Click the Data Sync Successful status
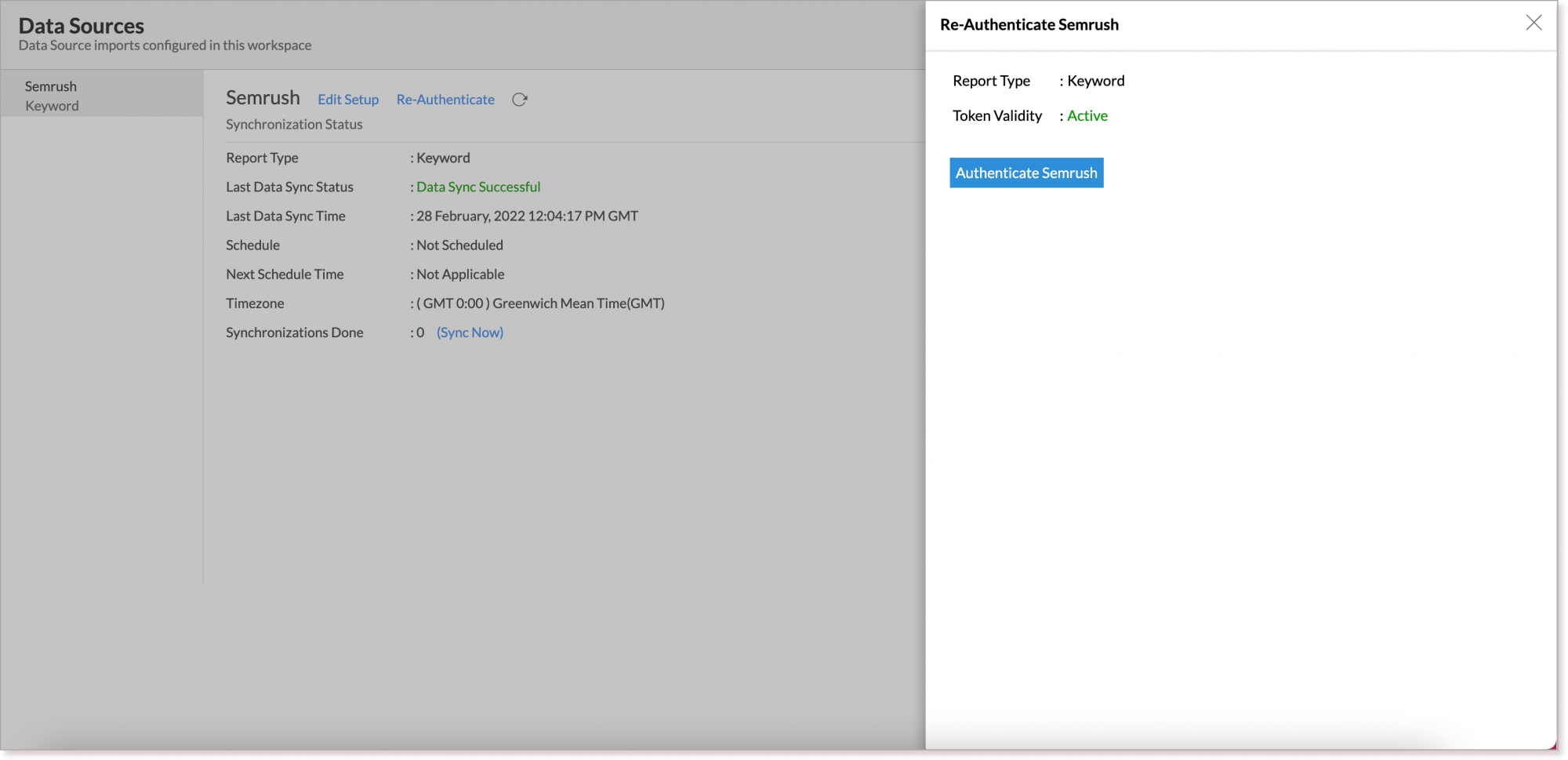This screenshot has height=760, width=1568. [x=478, y=187]
